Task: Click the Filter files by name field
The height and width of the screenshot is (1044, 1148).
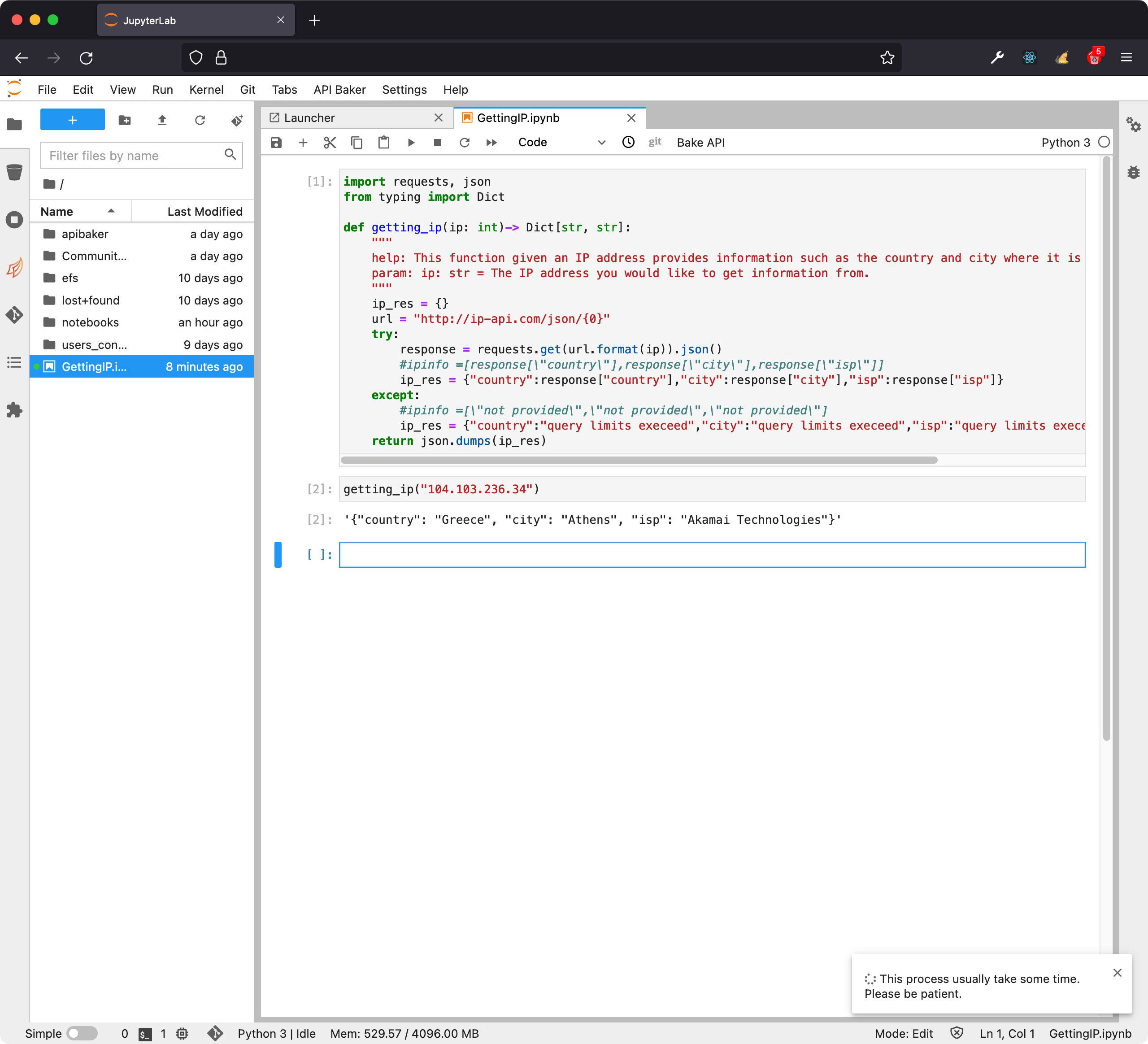Action: click(134, 156)
